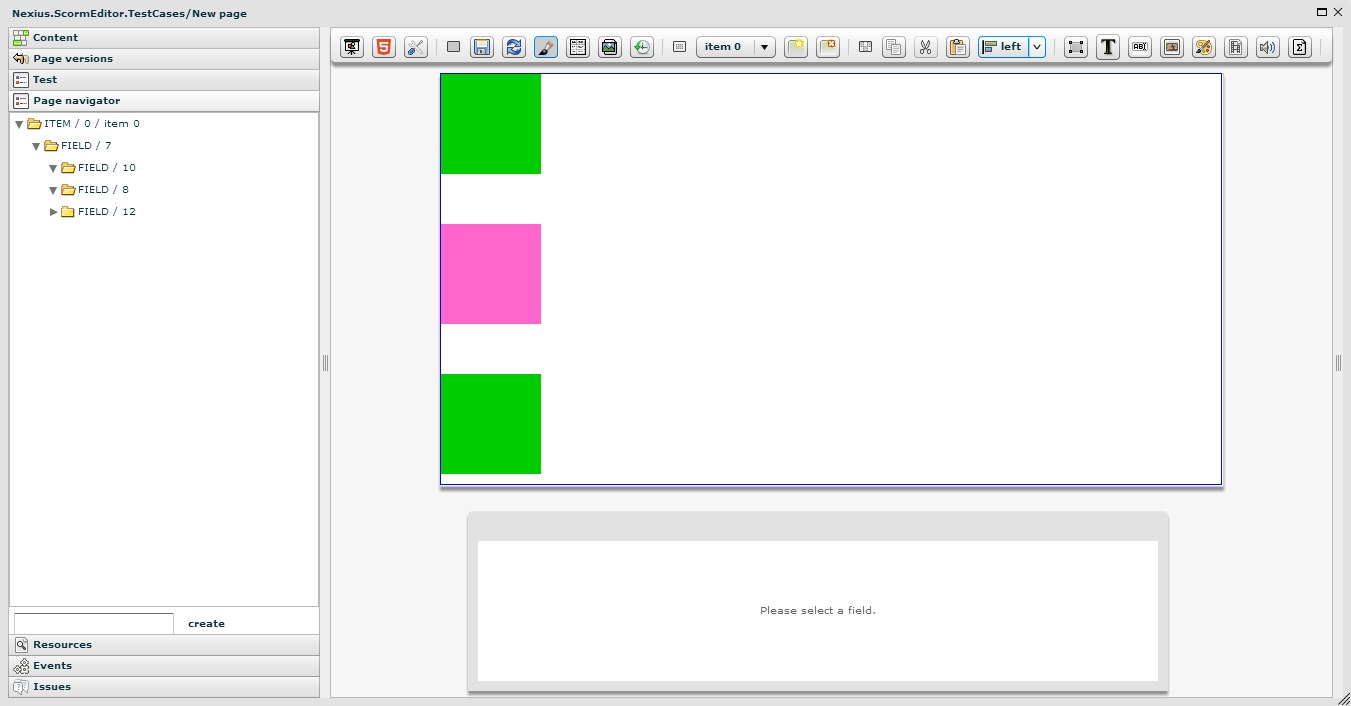Select FIELD / 10 in the page navigator
This screenshot has width=1351, height=706.
pos(106,168)
